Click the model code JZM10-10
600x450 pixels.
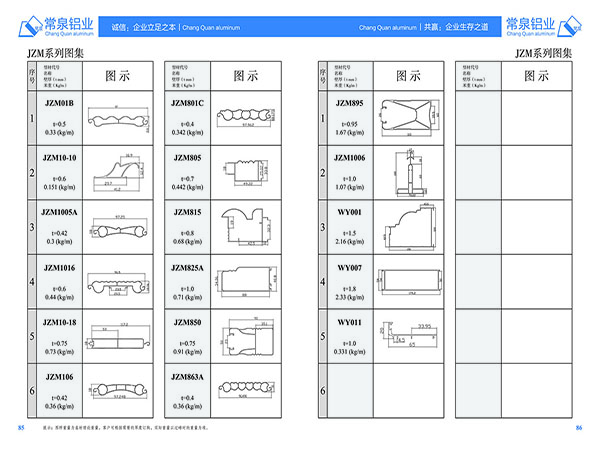(59, 158)
